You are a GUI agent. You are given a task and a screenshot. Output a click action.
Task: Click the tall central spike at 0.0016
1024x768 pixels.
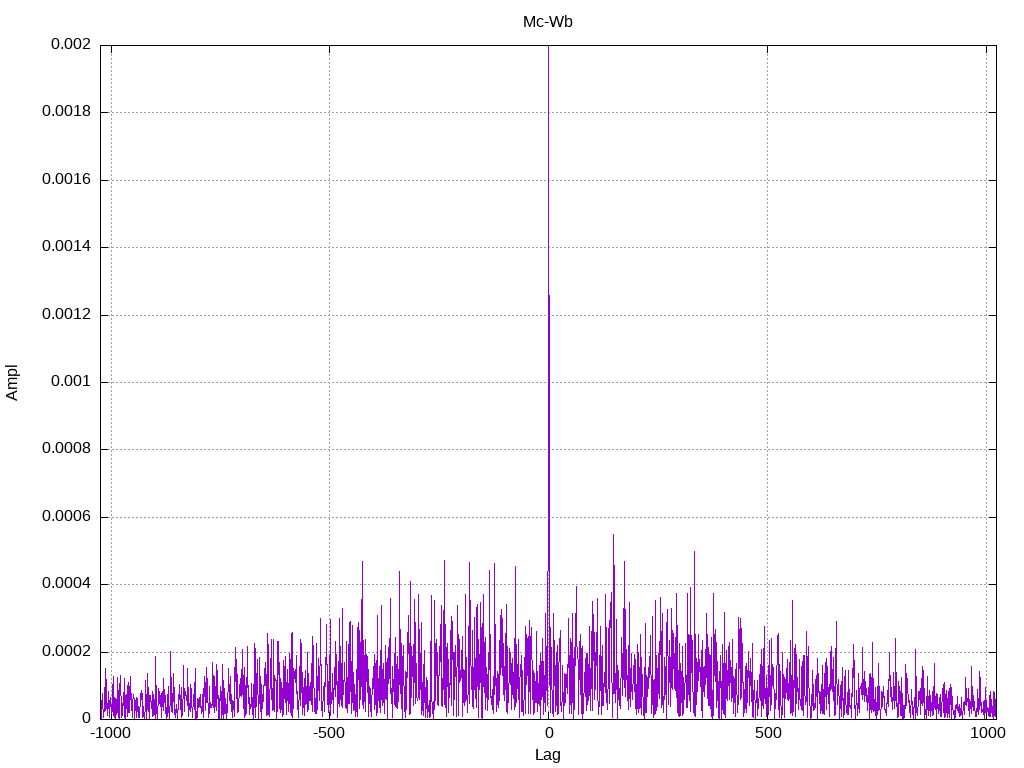tap(548, 180)
